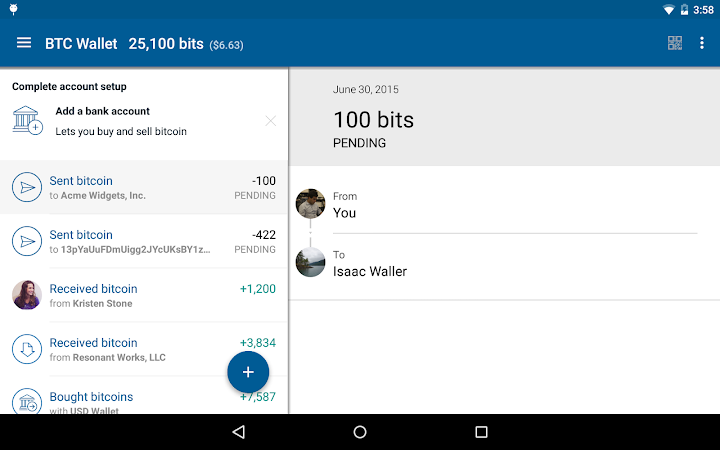The height and width of the screenshot is (450, 720).
Task: Tap the plus floating action button
Action: 248,372
